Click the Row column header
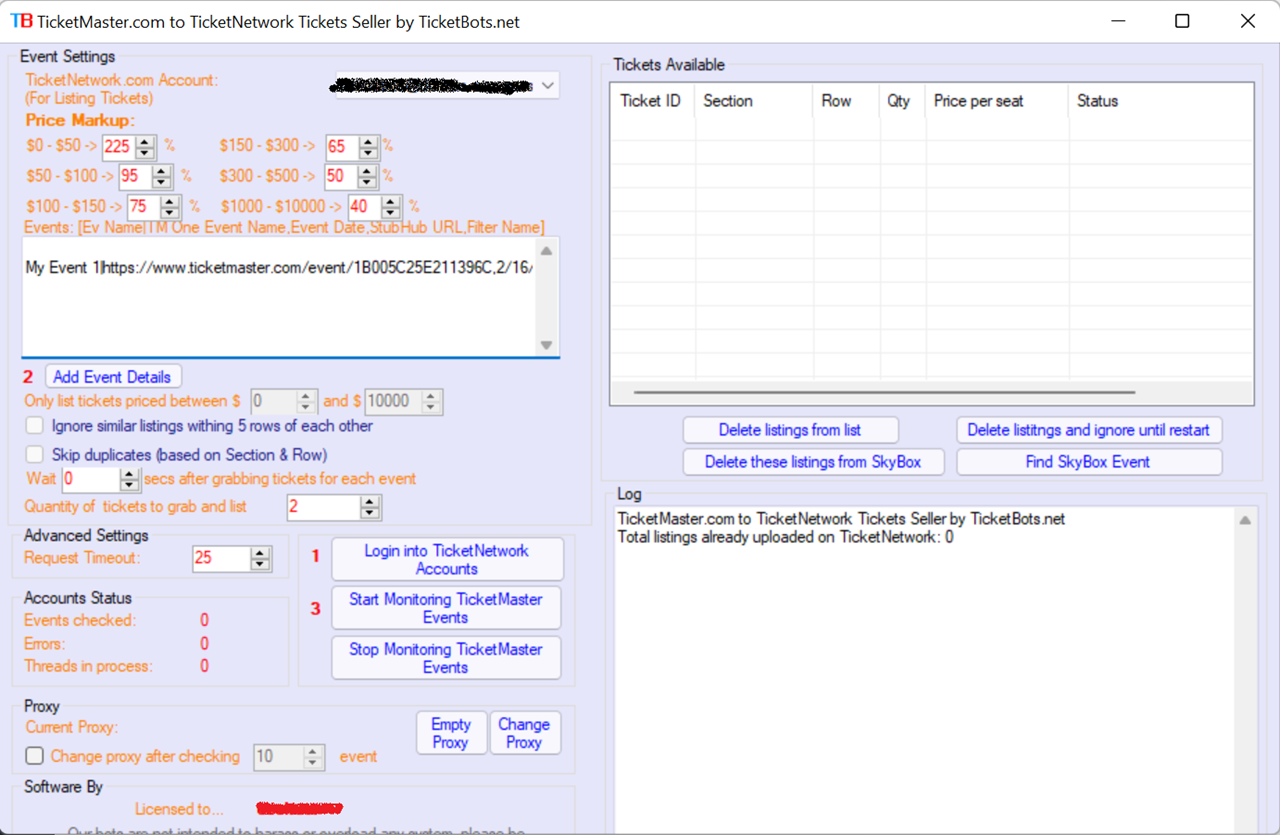1280x835 pixels. tap(846, 101)
